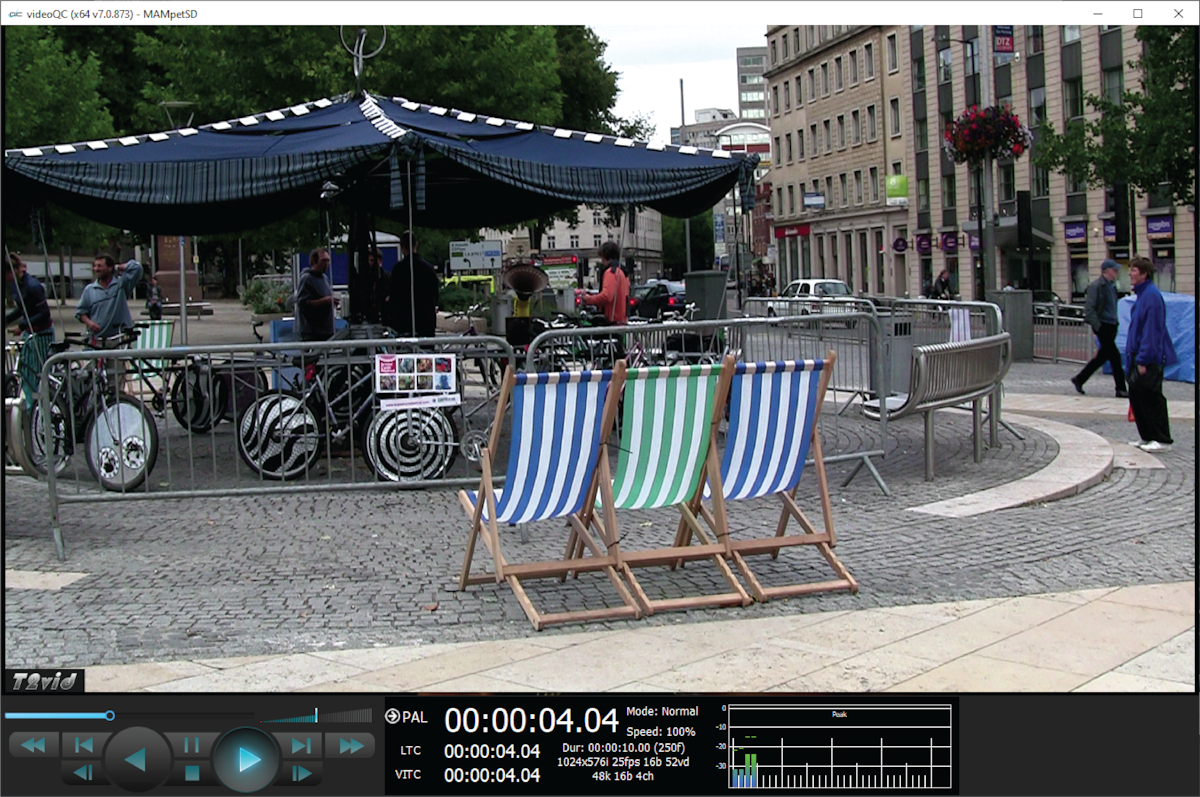
Task: Click the fast forward button
Action: [x=351, y=745]
